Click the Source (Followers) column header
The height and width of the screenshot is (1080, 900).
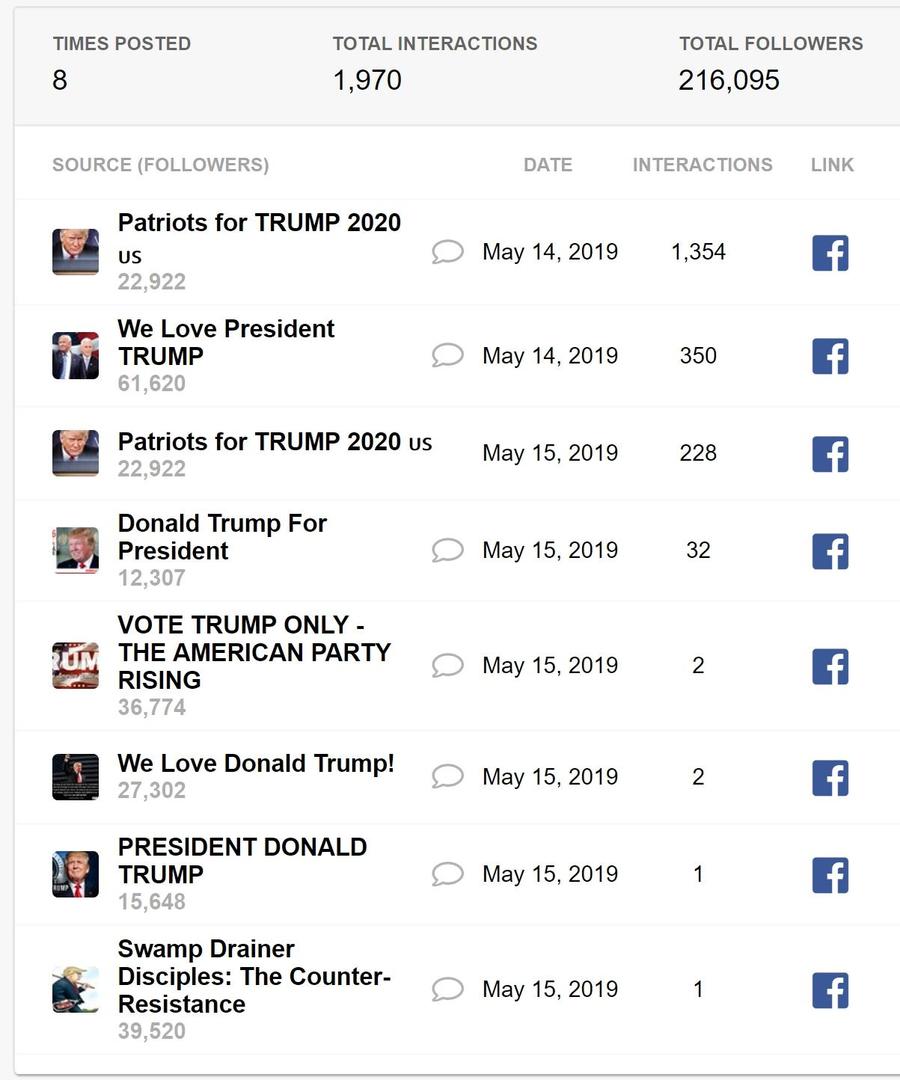tap(160, 165)
